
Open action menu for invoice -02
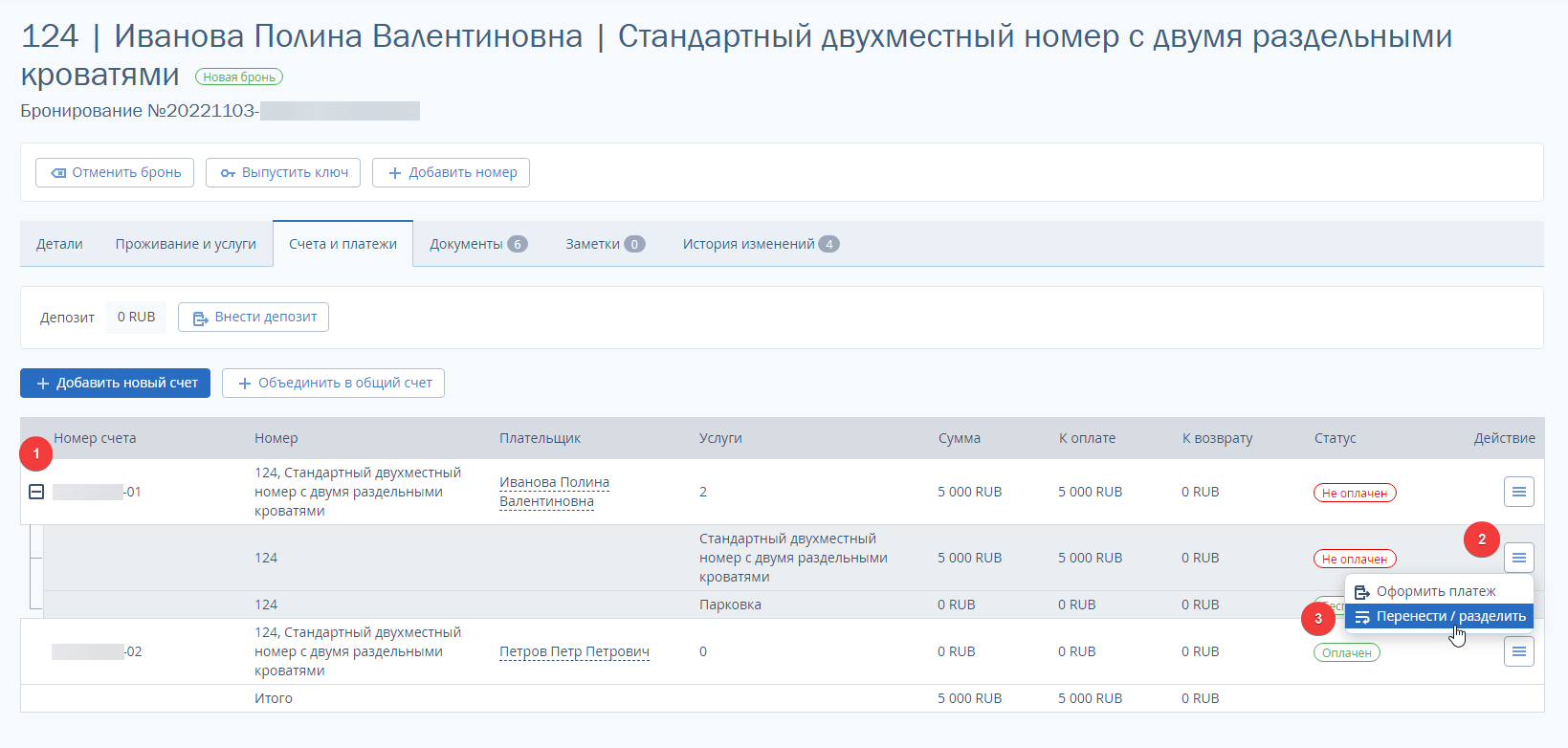(x=1518, y=651)
